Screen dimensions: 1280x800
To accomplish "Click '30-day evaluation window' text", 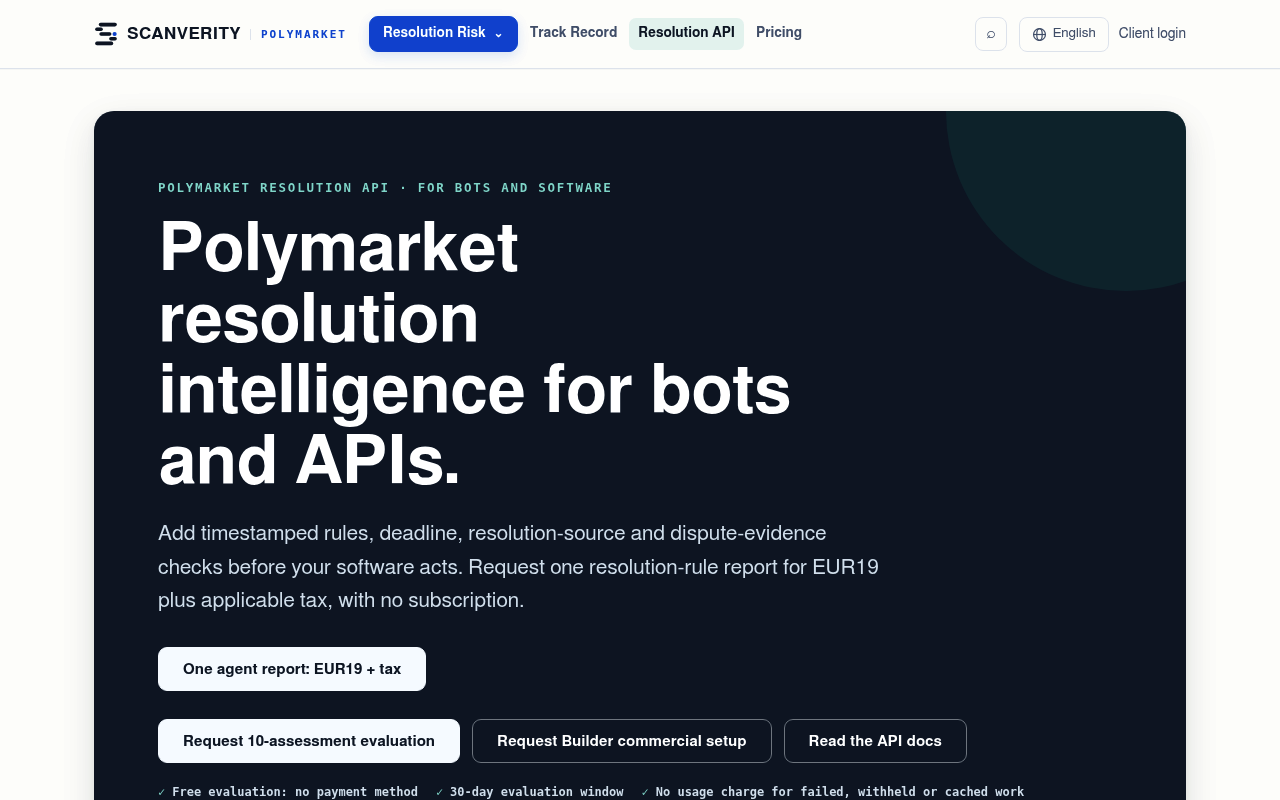I will [530, 792].
